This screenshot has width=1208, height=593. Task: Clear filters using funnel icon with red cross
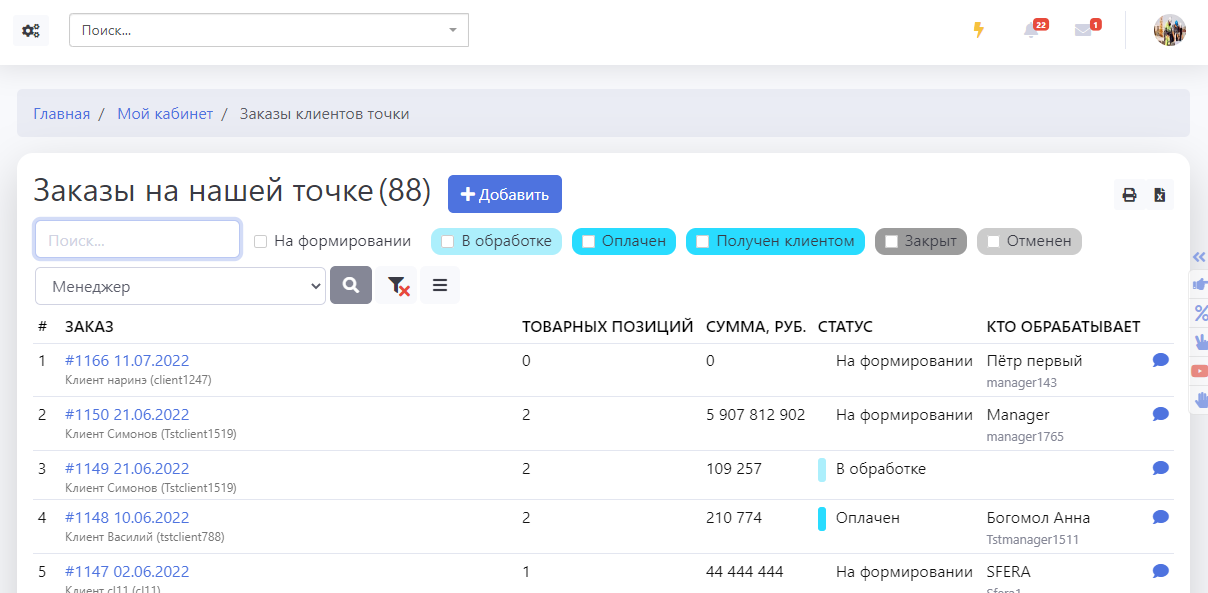click(x=398, y=286)
